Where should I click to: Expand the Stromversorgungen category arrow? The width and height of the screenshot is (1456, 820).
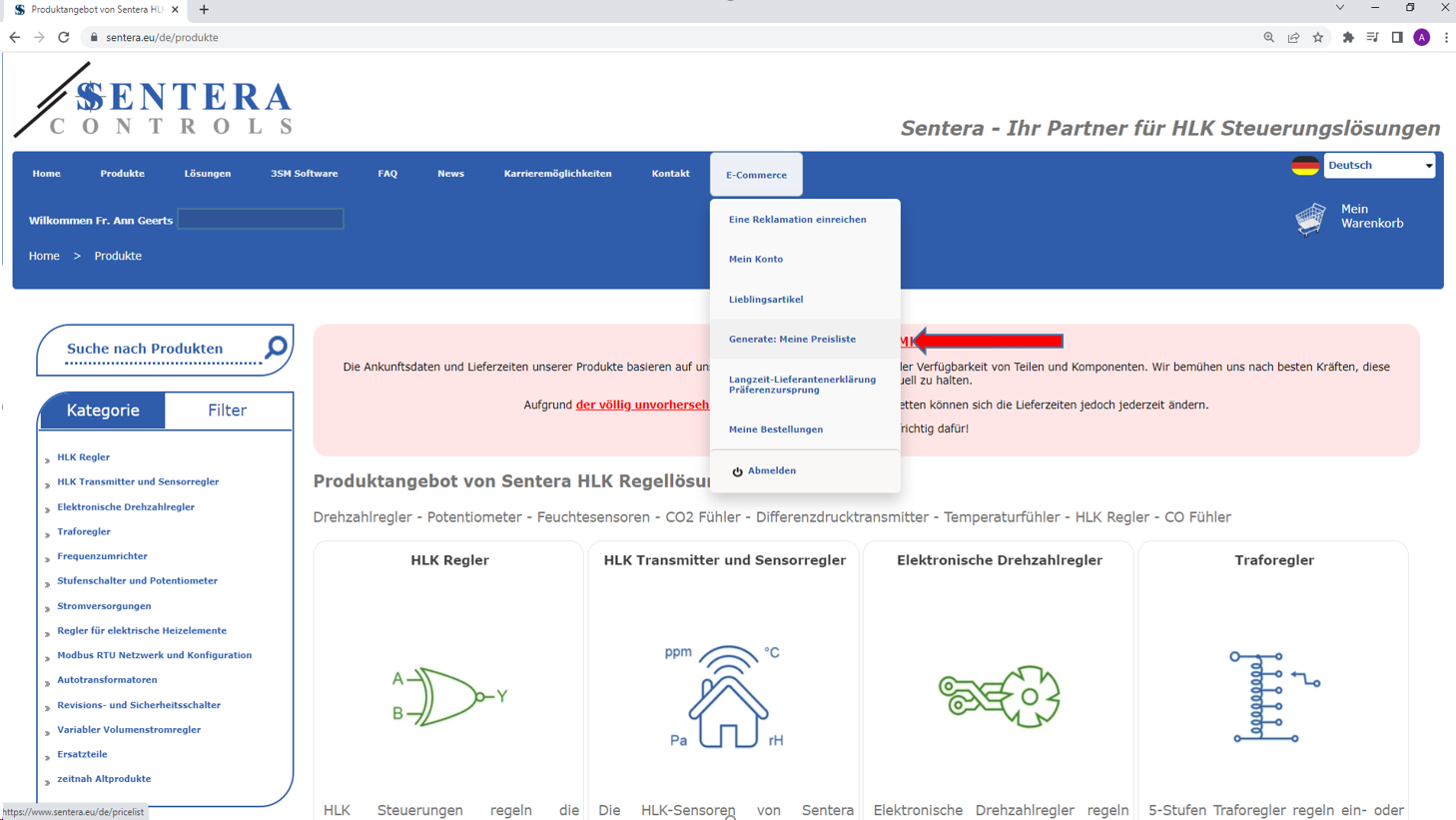point(47,609)
